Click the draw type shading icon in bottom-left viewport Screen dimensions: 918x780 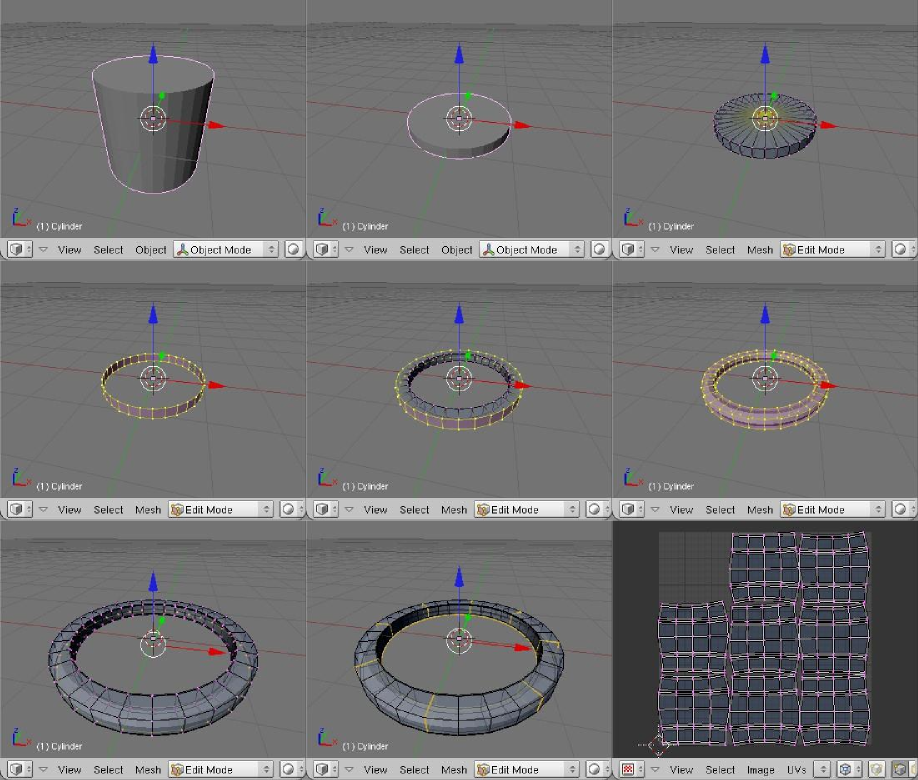coord(289,769)
